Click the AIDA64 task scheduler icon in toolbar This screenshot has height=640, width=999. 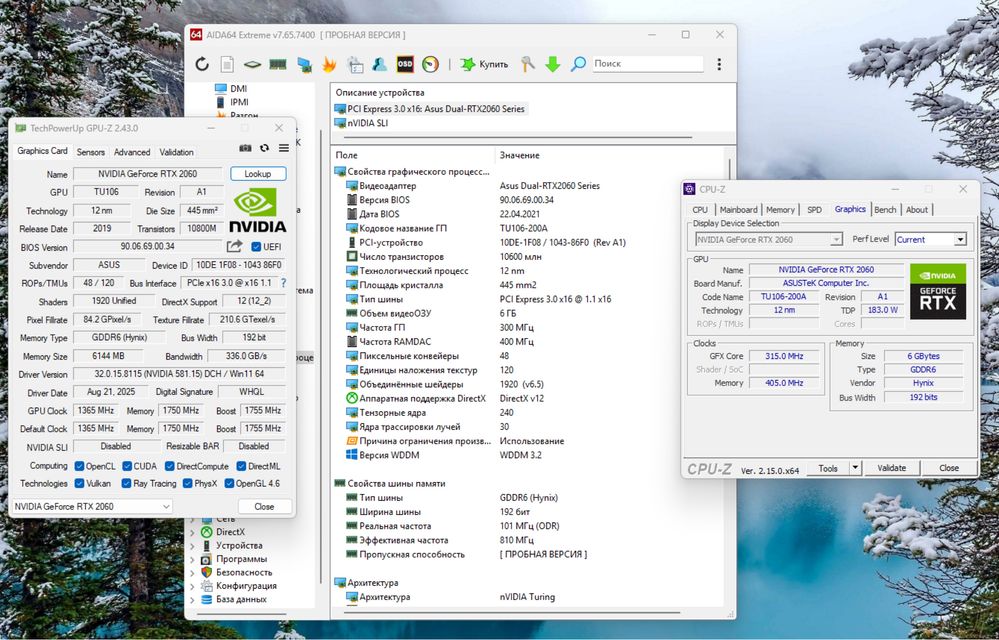coord(354,64)
